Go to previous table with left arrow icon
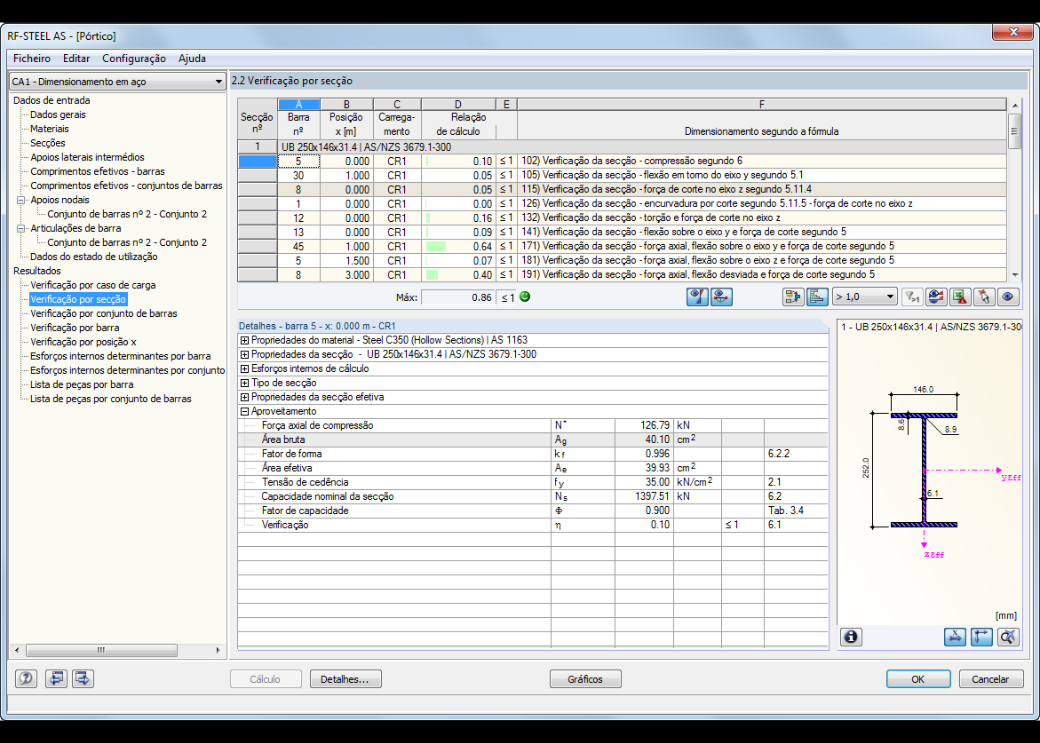Image resolution: width=1040 pixels, height=743 pixels. pos(56,678)
